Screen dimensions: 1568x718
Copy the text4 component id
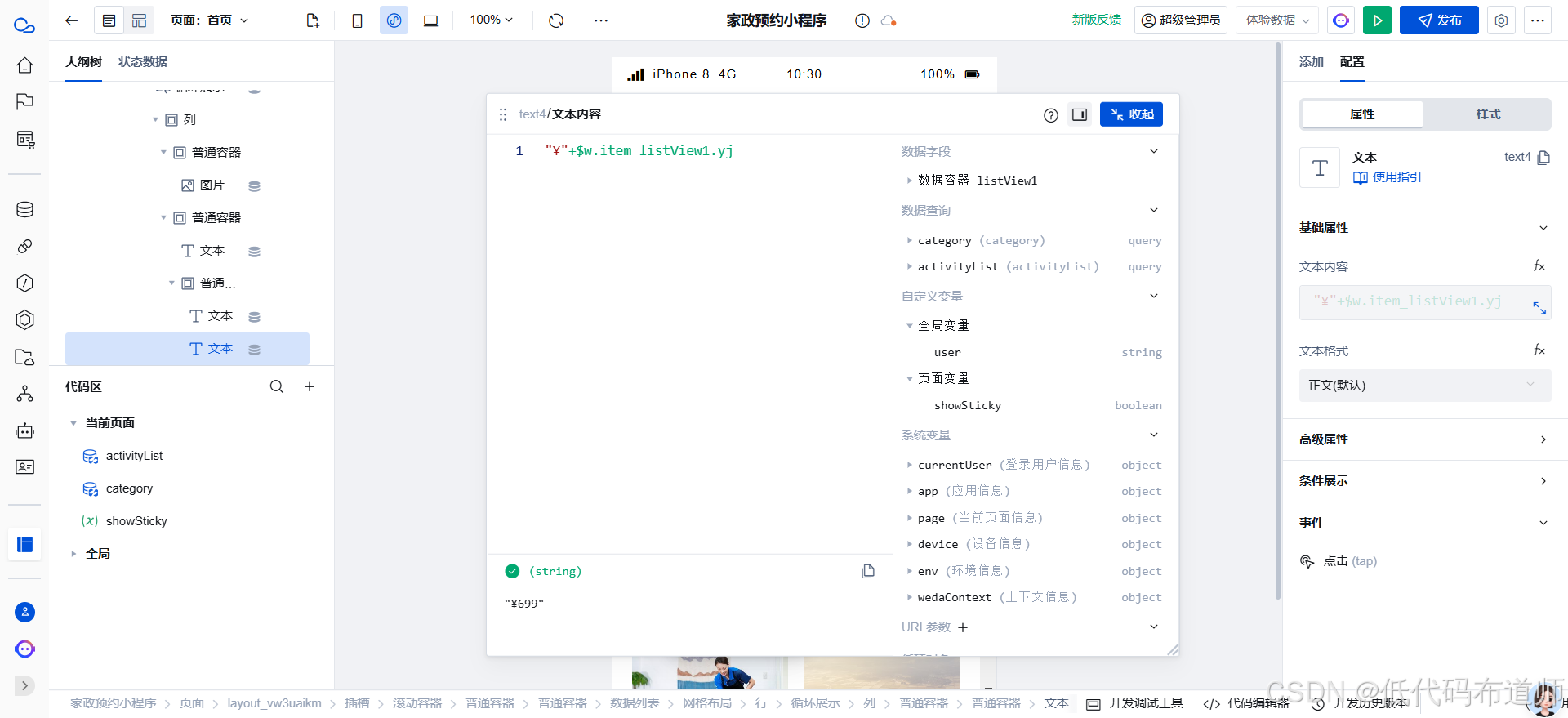click(x=1543, y=158)
